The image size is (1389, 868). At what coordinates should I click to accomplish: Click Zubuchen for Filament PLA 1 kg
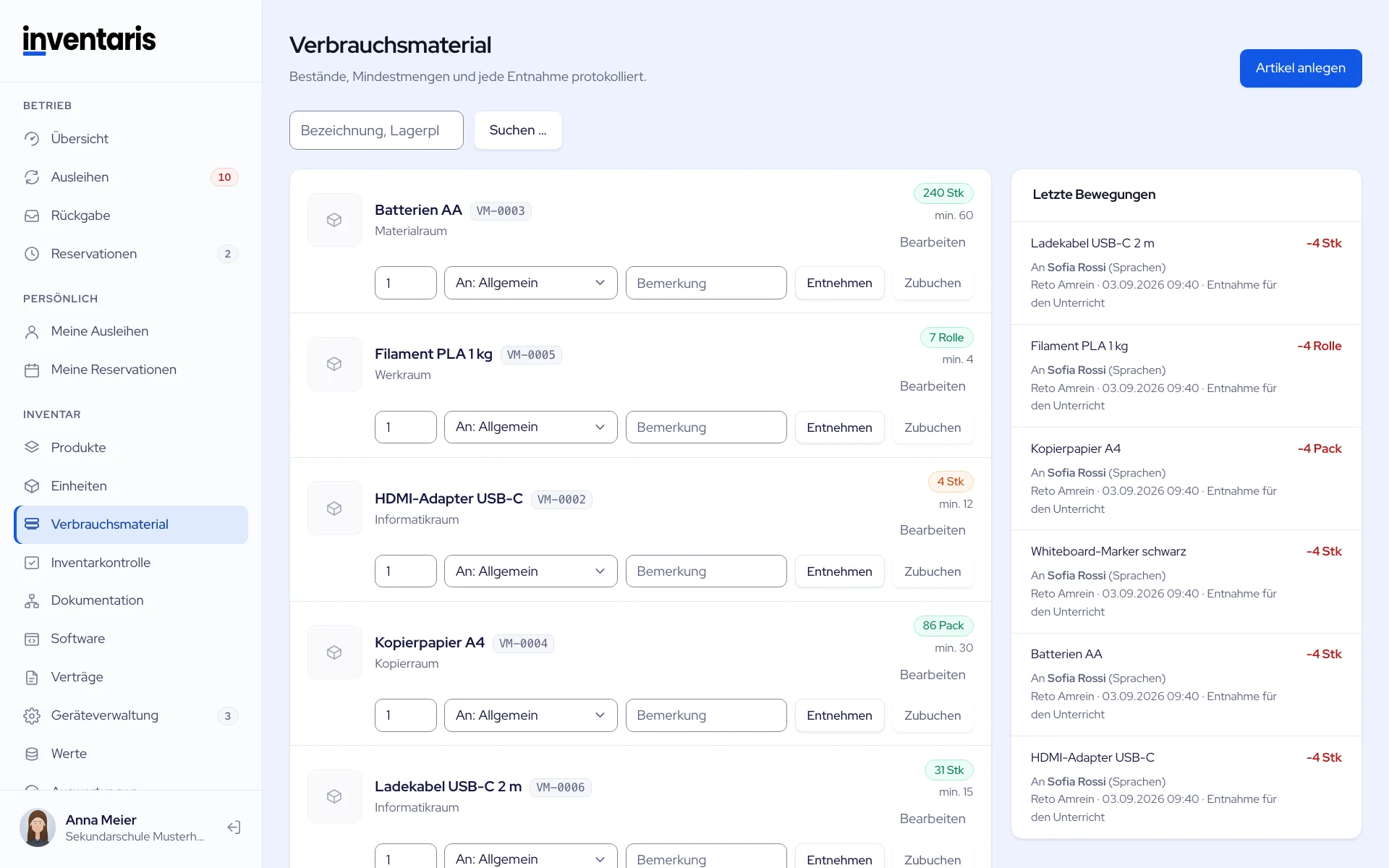[933, 427]
